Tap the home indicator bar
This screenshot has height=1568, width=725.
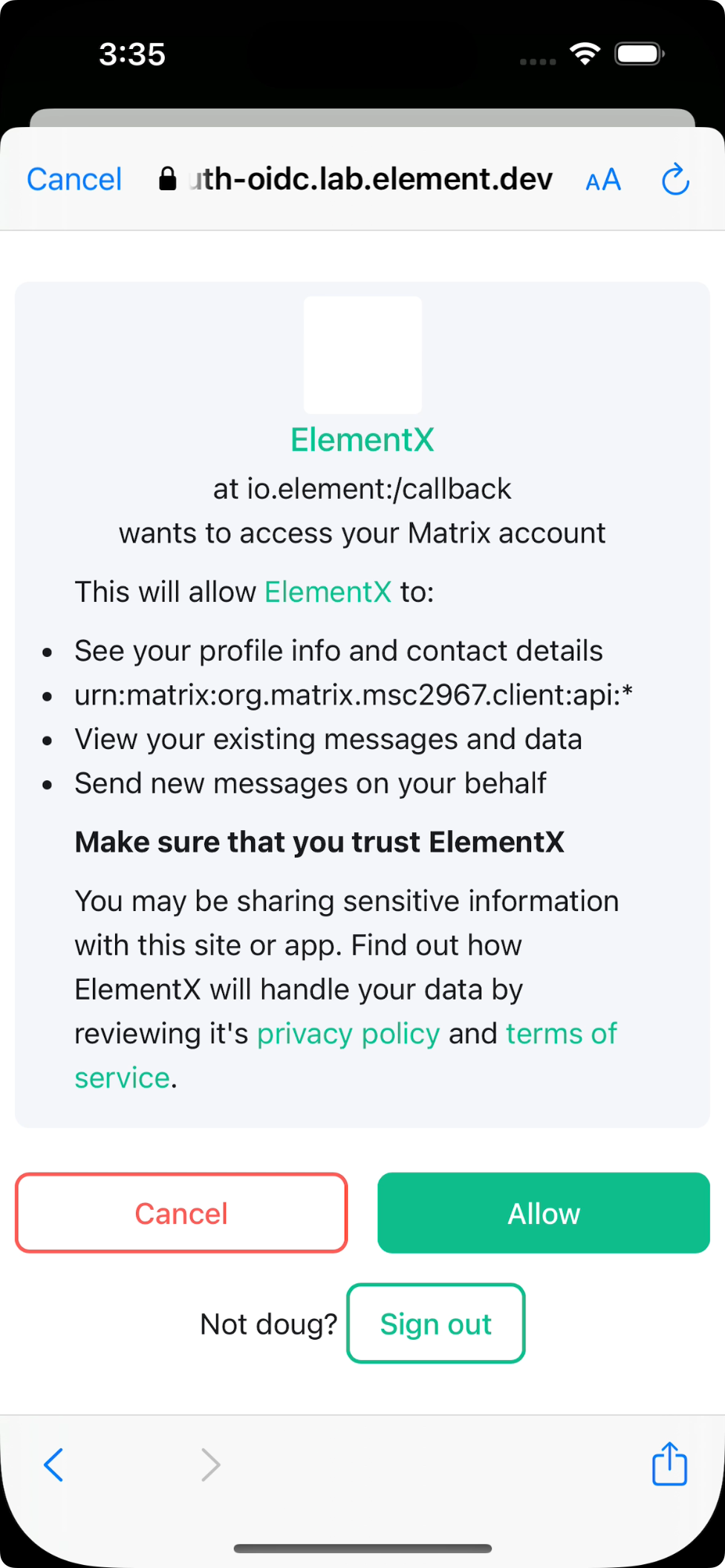click(x=362, y=1549)
